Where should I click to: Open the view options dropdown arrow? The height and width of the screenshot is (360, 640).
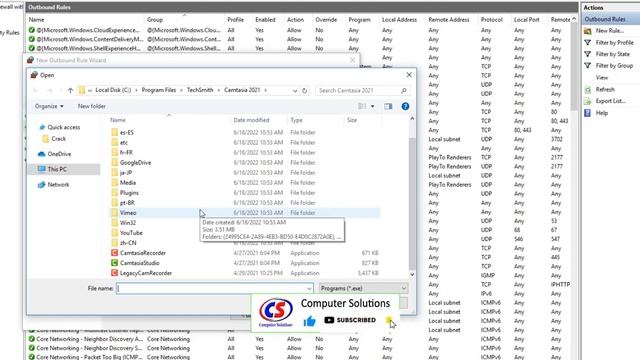(372, 106)
